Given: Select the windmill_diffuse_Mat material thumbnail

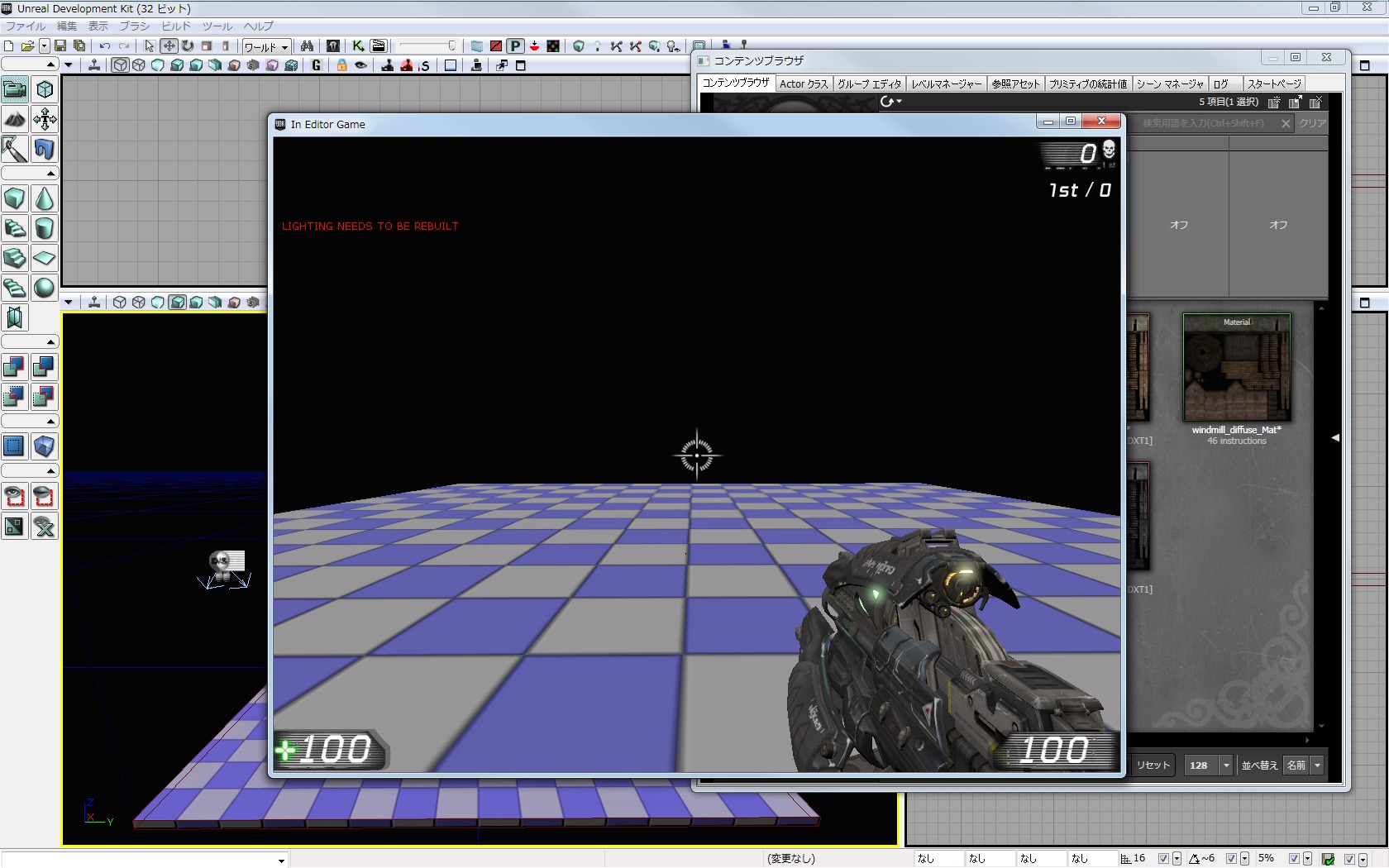Looking at the screenshot, I should (1236, 368).
